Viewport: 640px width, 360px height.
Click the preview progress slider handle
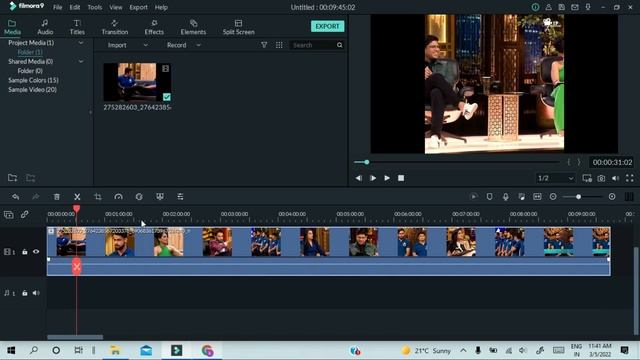click(x=367, y=162)
